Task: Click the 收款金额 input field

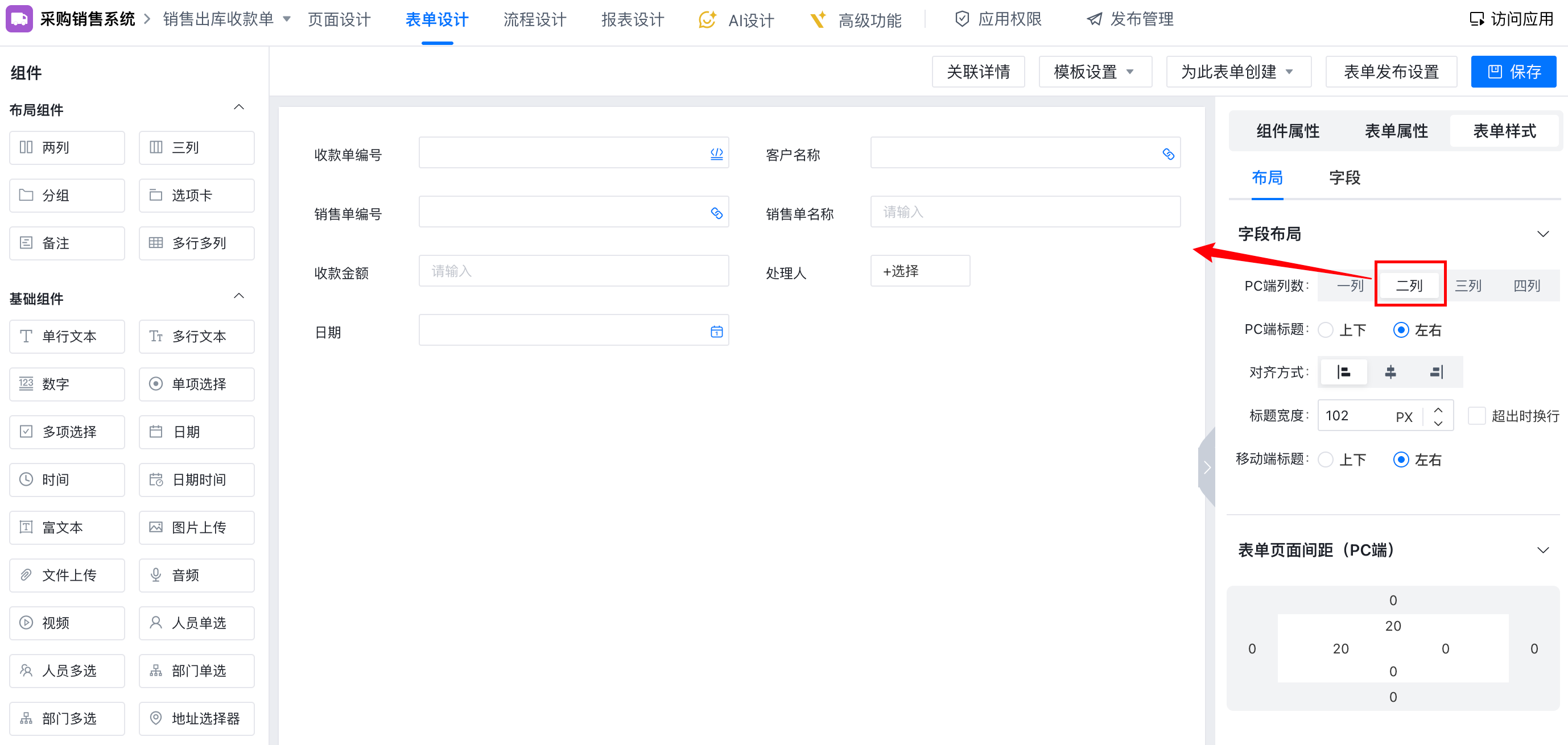Action: click(x=573, y=271)
